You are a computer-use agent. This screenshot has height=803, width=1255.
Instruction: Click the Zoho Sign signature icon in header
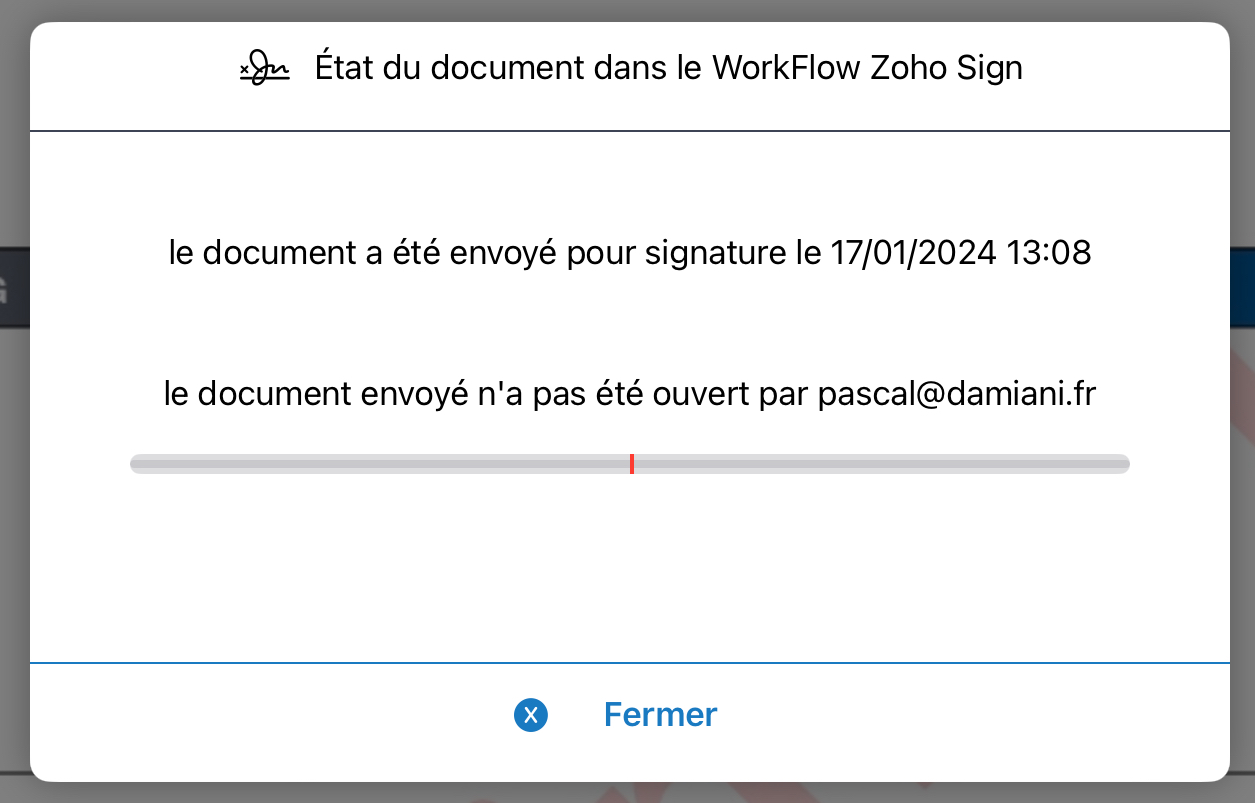coord(264,69)
